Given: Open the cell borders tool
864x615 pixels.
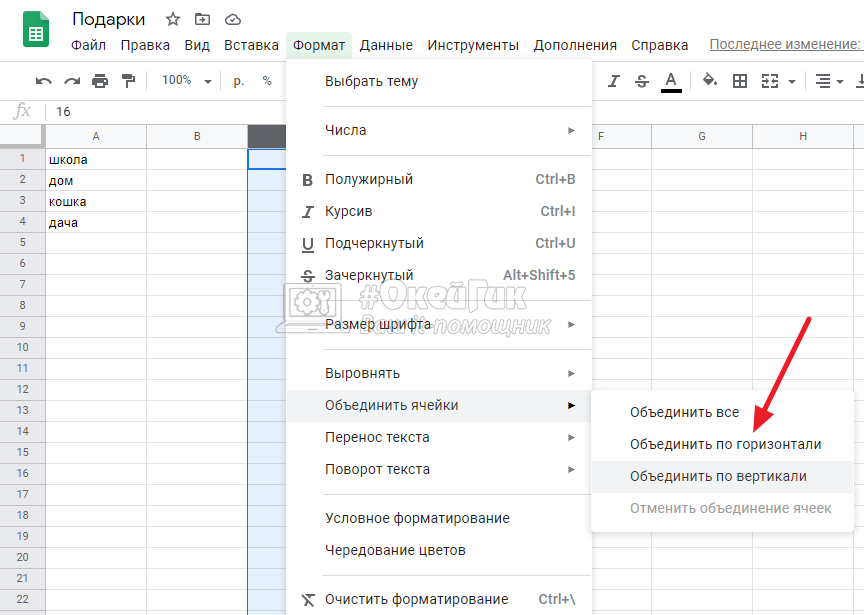Looking at the screenshot, I should click(740, 81).
